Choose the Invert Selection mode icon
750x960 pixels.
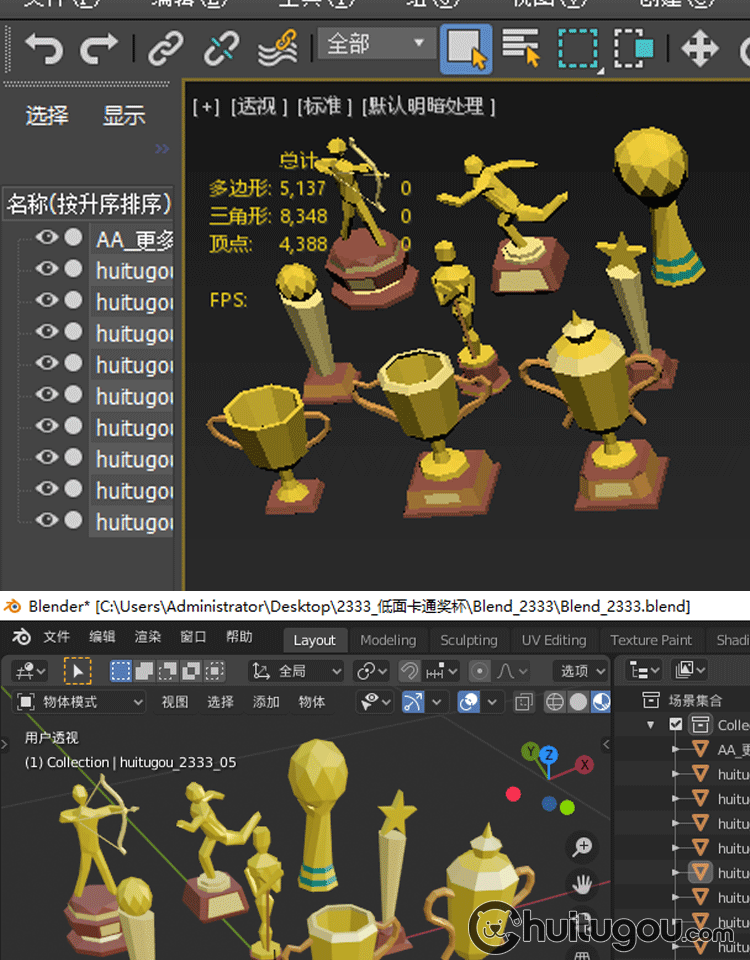pyautogui.click(x=190, y=672)
